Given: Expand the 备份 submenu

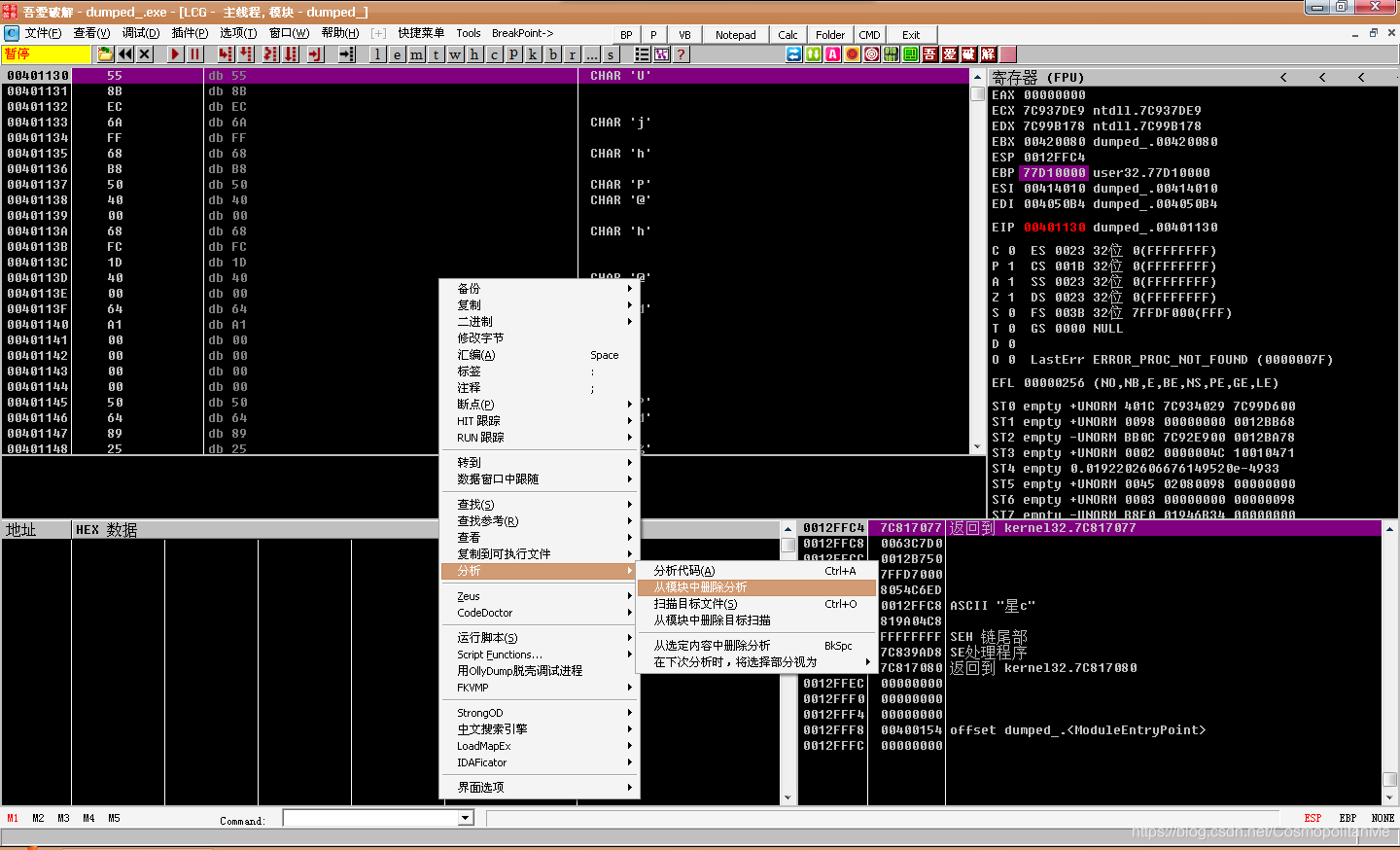Looking at the screenshot, I should tap(540, 289).
